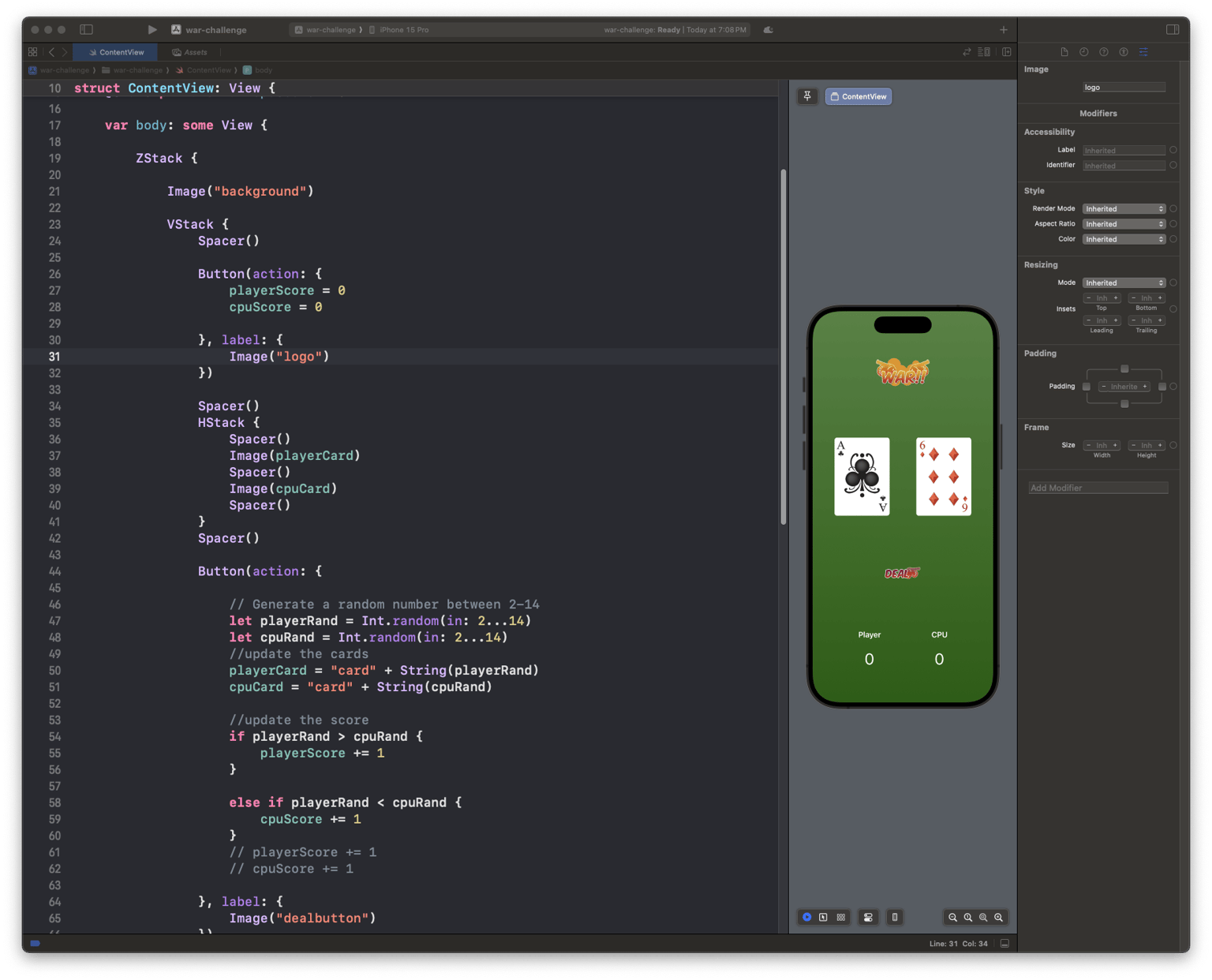Image resolution: width=1212 pixels, height=980 pixels.
Task: Show the Quick Help inspector
Action: click(x=1104, y=52)
